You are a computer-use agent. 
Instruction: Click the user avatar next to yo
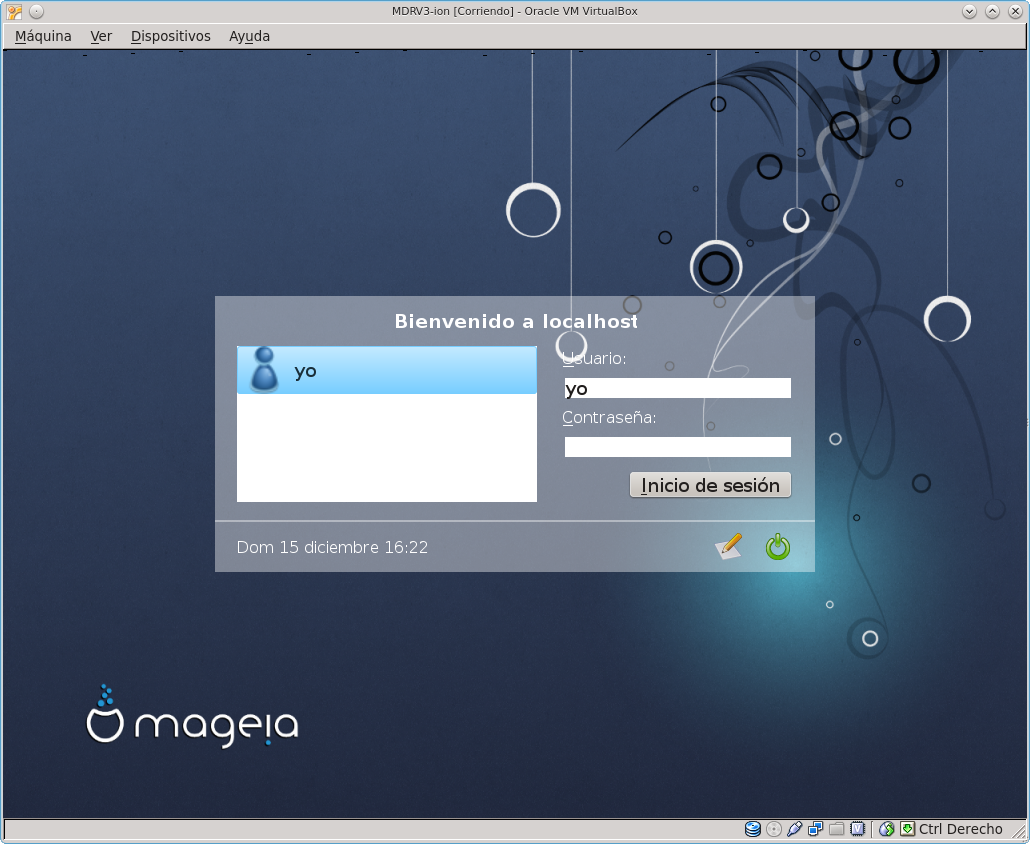pyautogui.click(x=264, y=370)
